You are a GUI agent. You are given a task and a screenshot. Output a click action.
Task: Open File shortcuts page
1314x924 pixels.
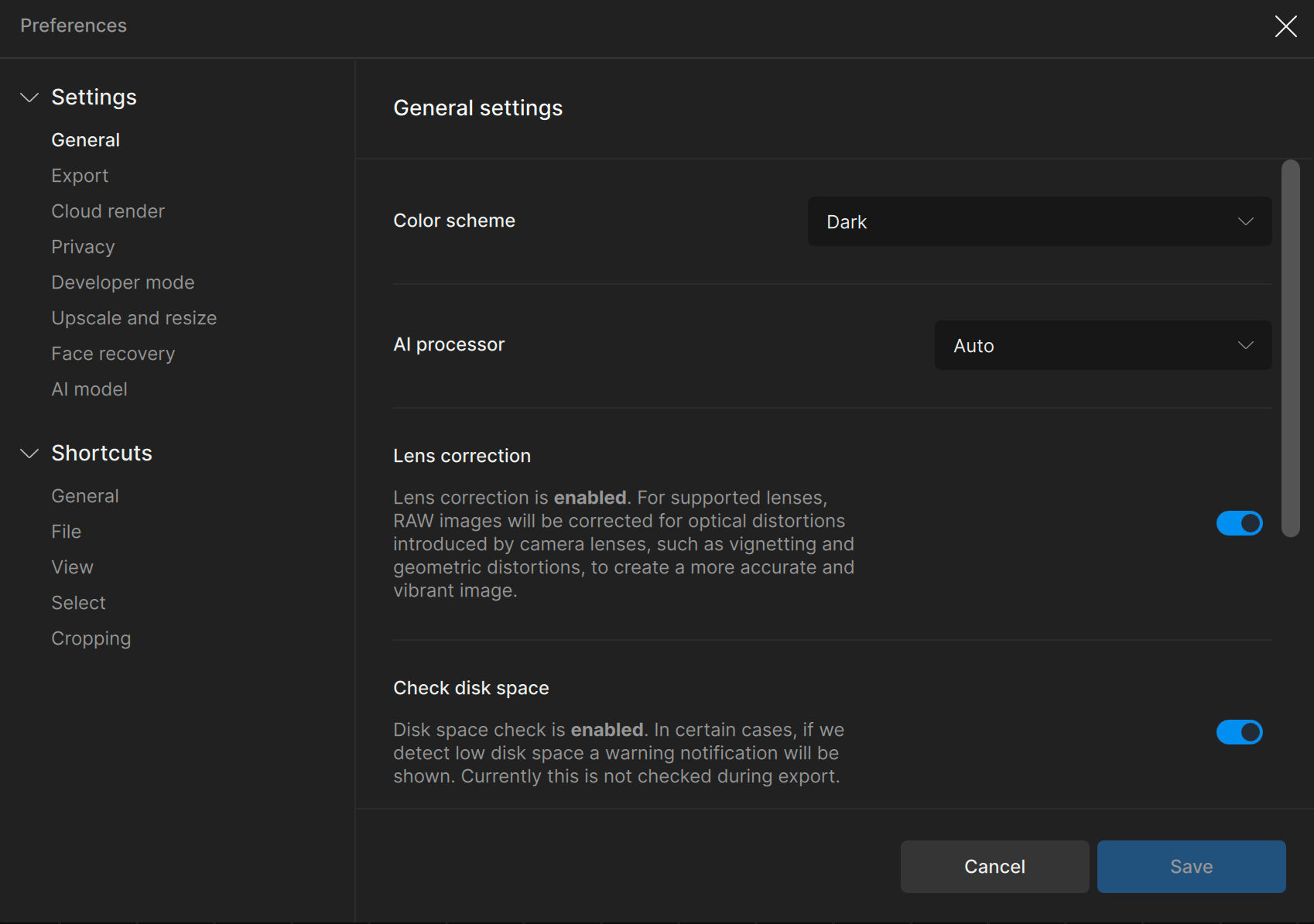[x=66, y=532]
